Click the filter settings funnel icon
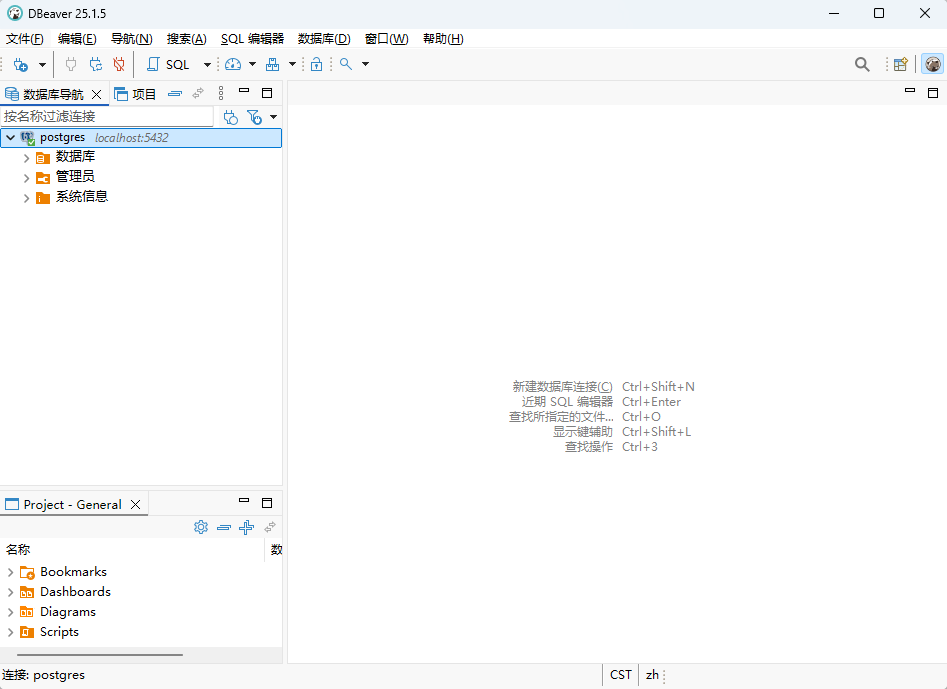 (255, 117)
